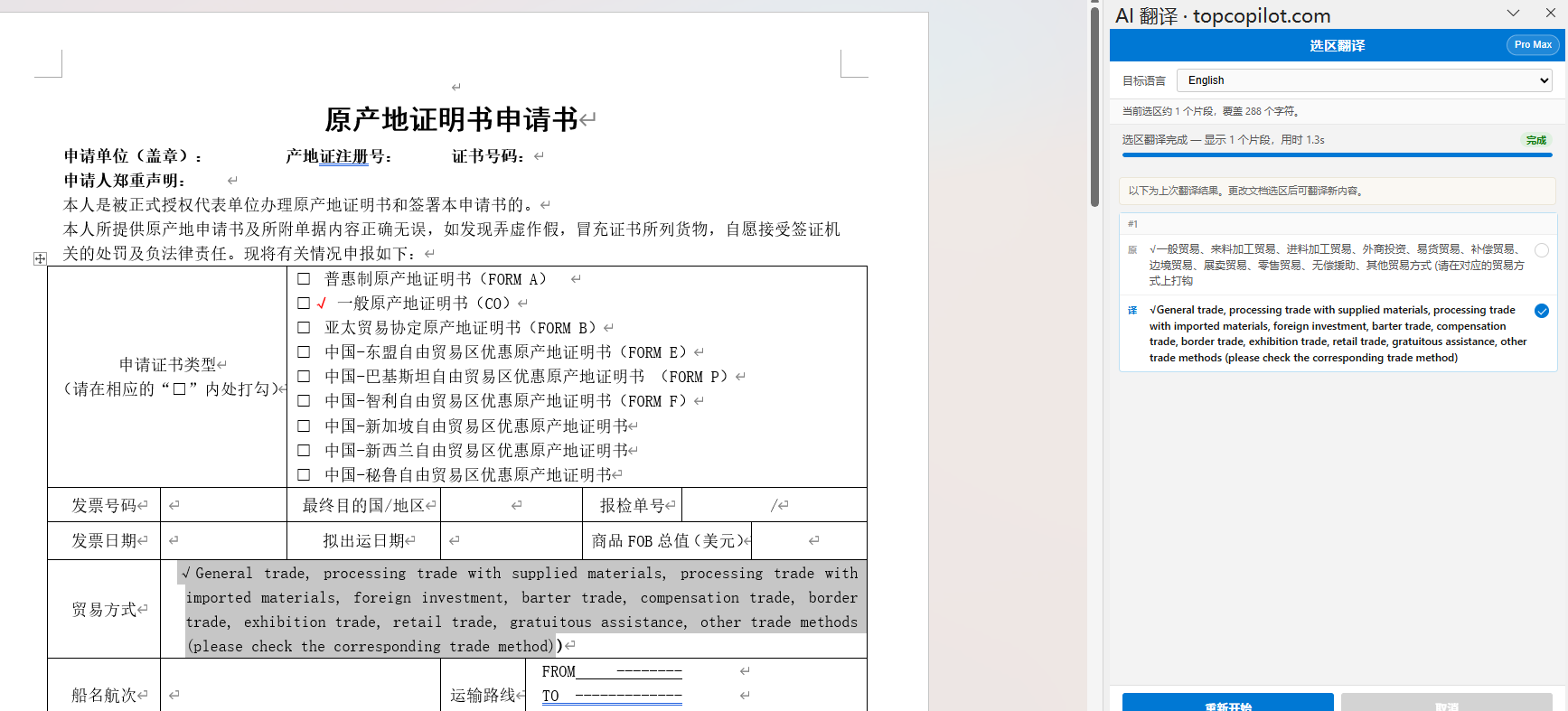Check the 中国-东盟 FORM E box

[304, 352]
